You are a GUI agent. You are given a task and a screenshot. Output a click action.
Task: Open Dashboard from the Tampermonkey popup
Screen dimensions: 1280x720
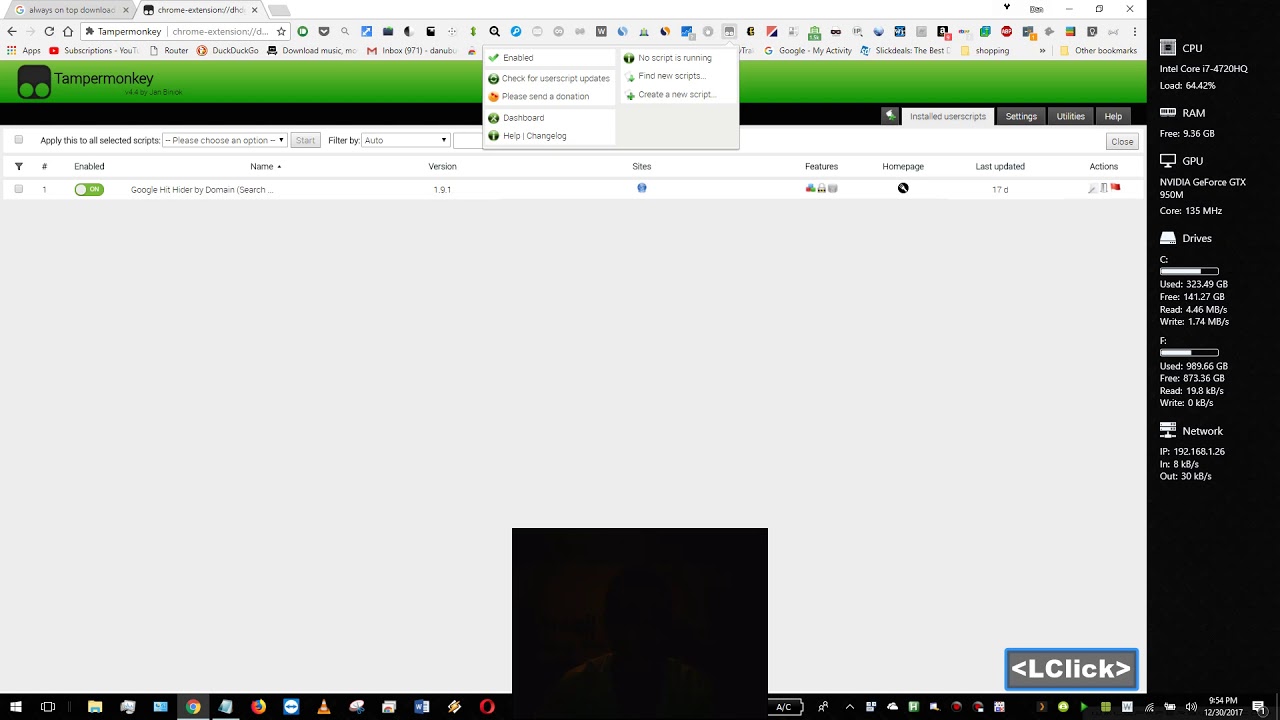[x=550, y=118]
